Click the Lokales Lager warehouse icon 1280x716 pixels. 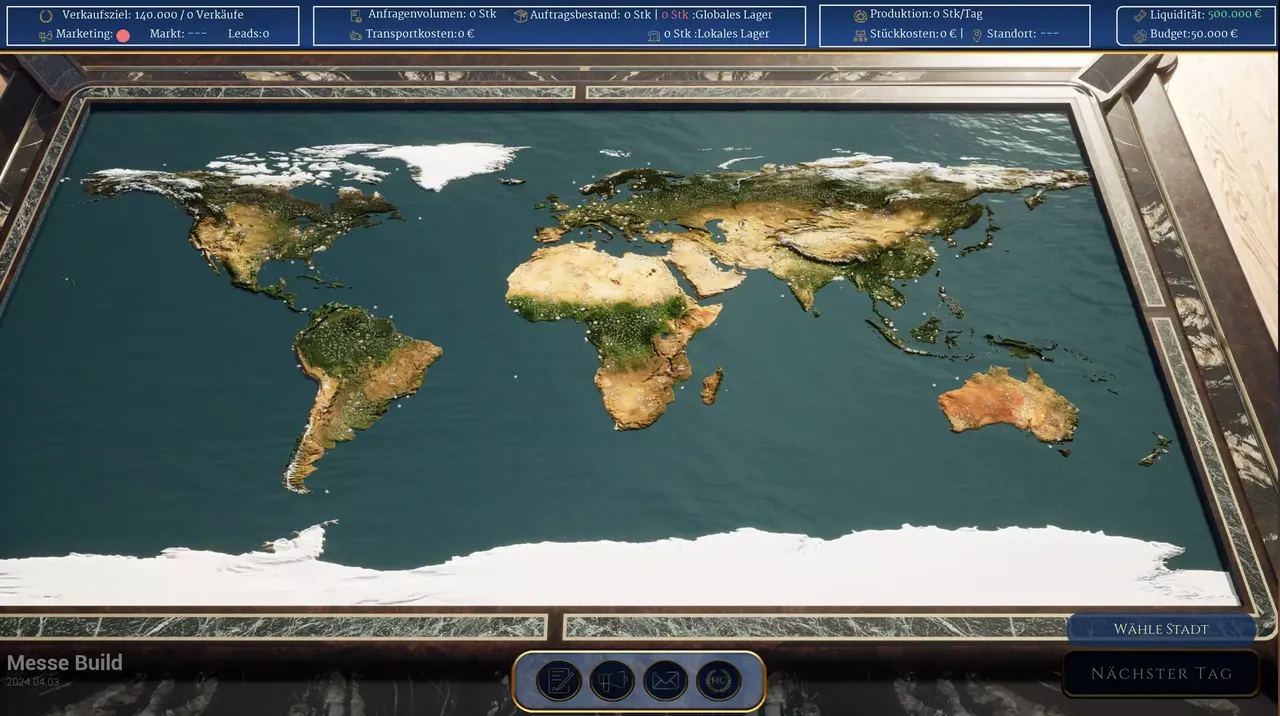653,35
